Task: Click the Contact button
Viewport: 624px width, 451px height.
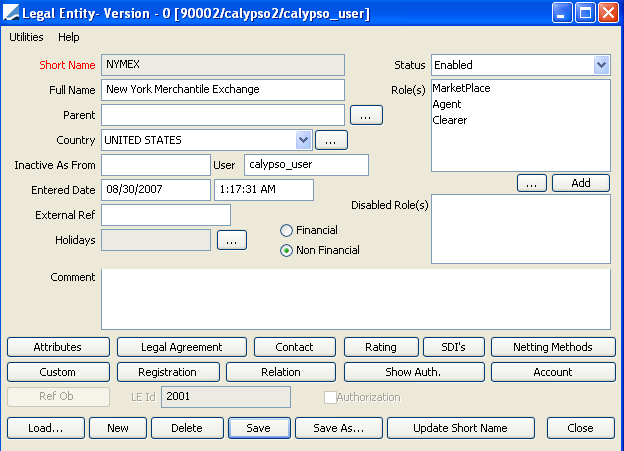Action: click(x=294, y=347)
